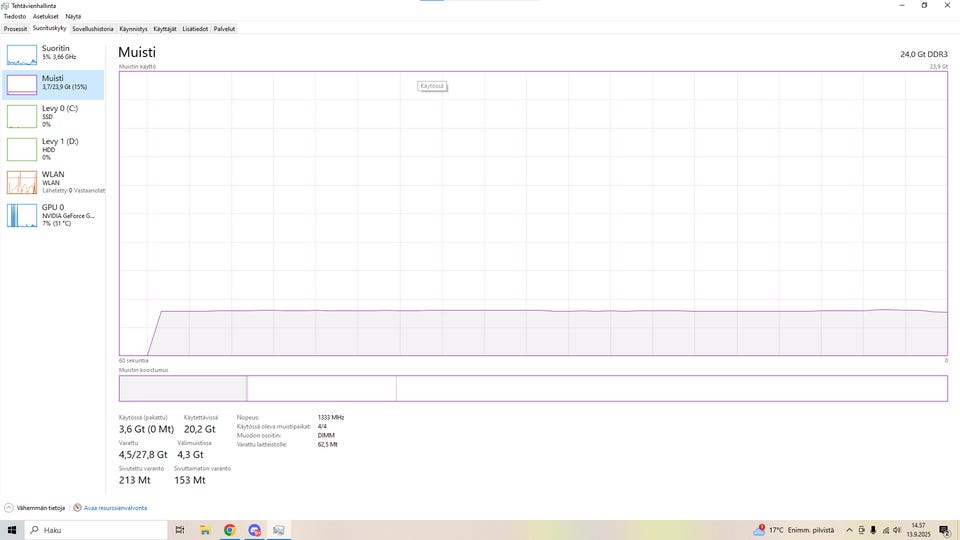Click the Muistin koostumus composition bar
This screenshot has height=540, width=960.
533,388
